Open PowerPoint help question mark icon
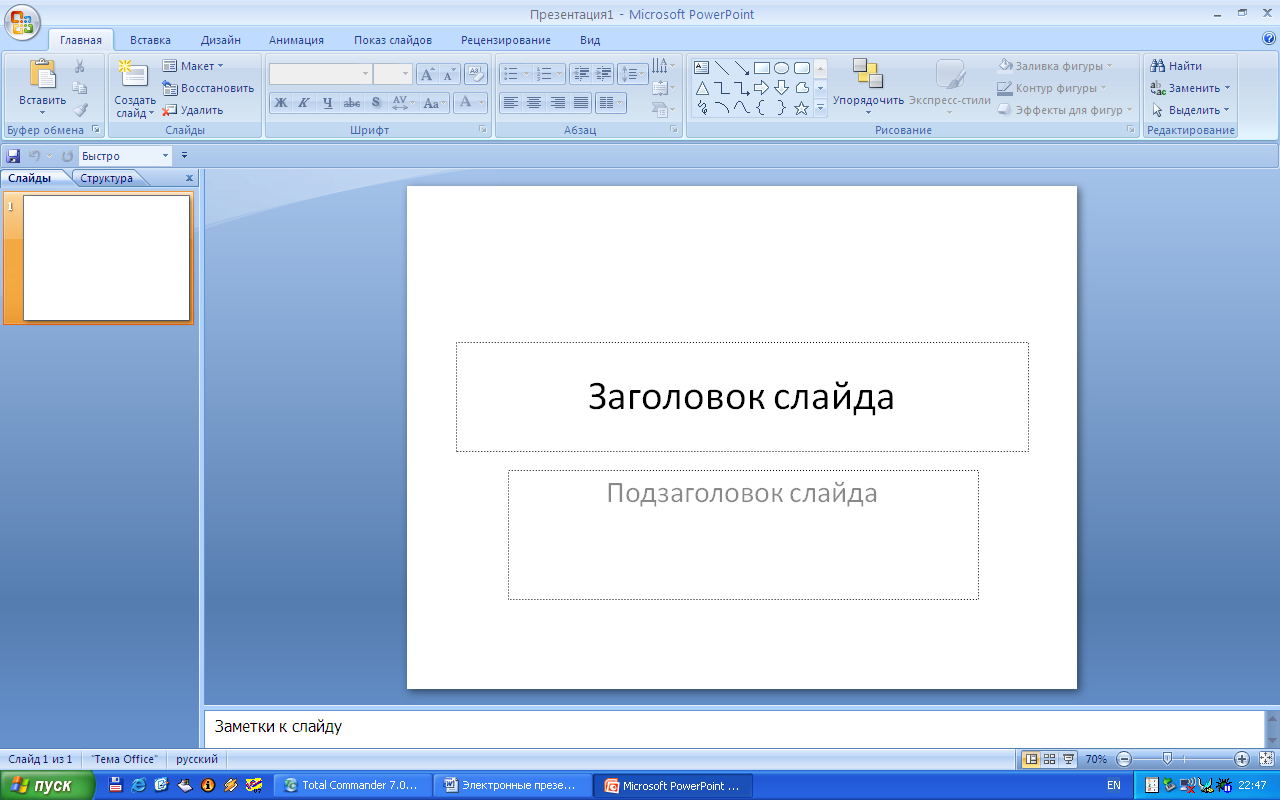Image resolution: width=1280 pixels, height=800 pixels. point(1270,39)
